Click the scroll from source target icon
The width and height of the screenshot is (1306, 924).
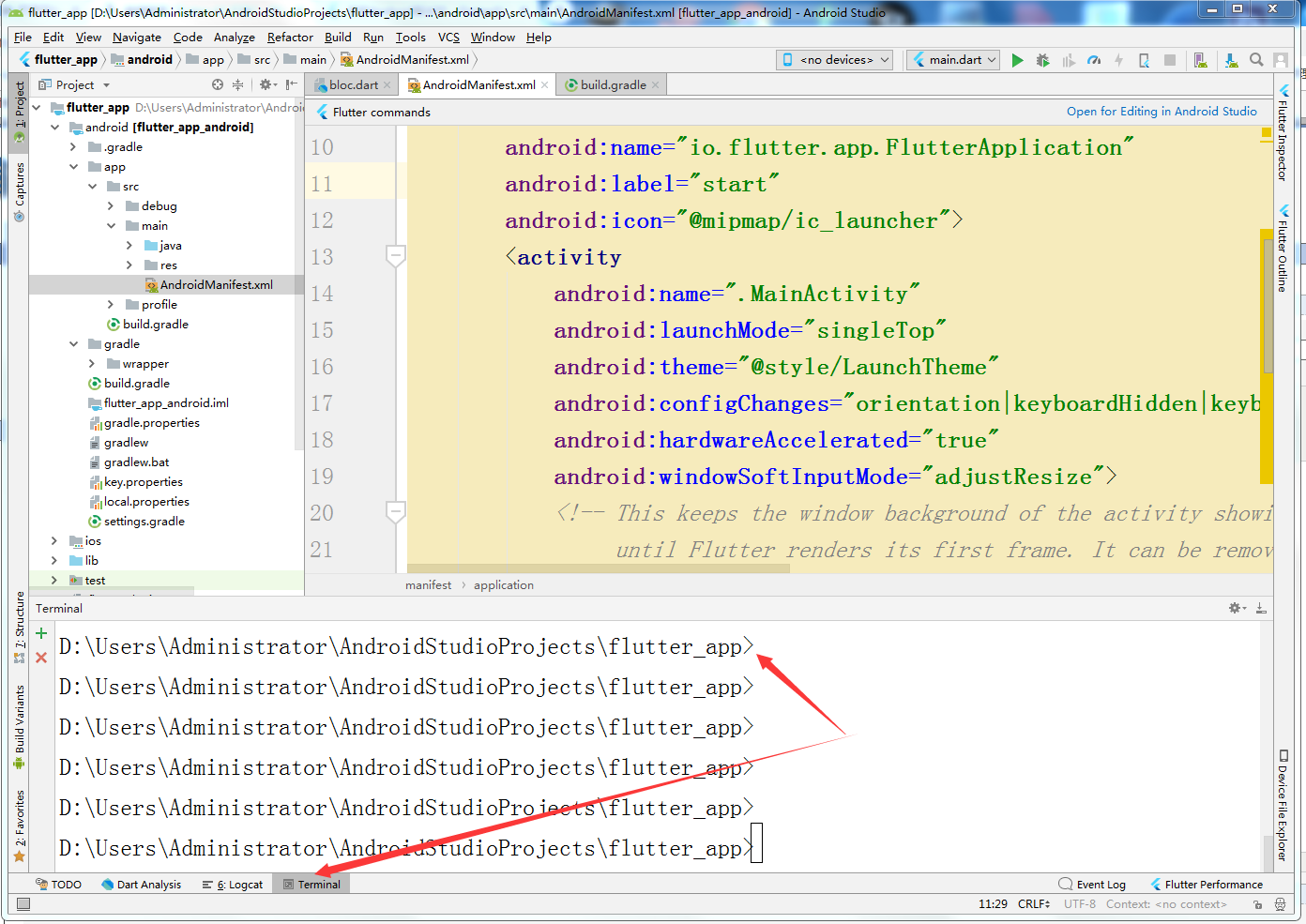218,84
